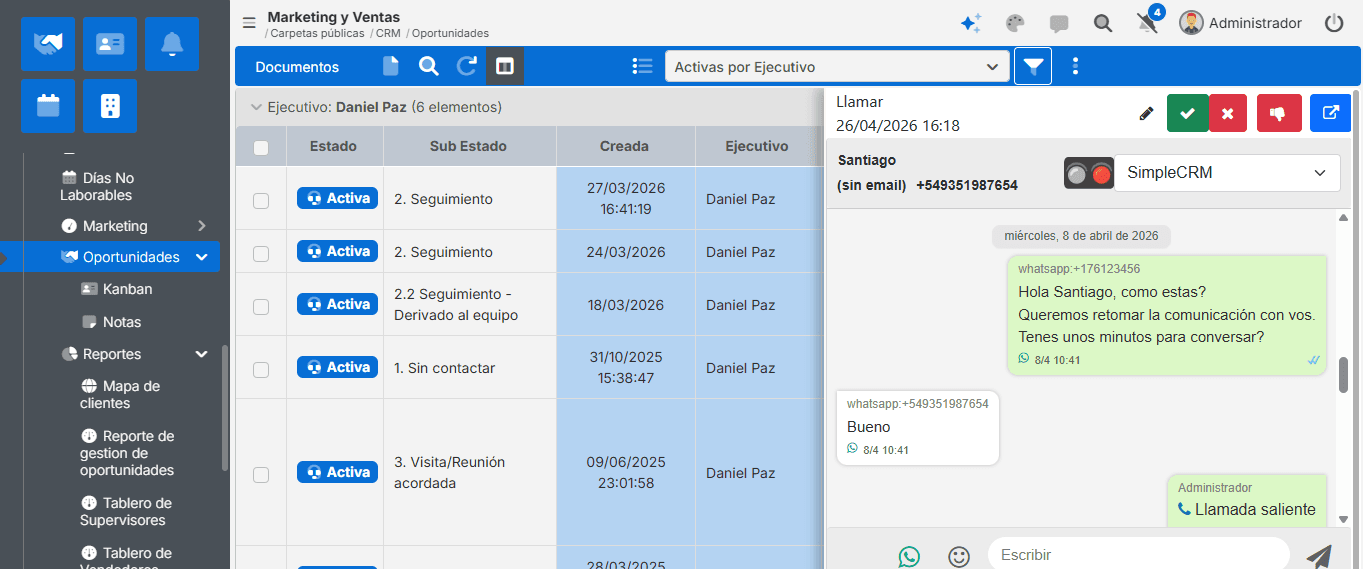Open the Administrador user menu

(1240, 23)
